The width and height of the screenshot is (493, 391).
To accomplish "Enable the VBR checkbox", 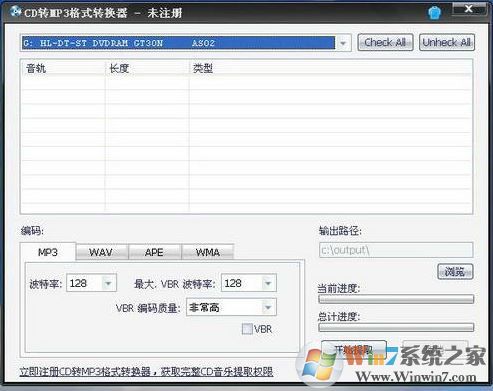I will click(x=247, y=329).
